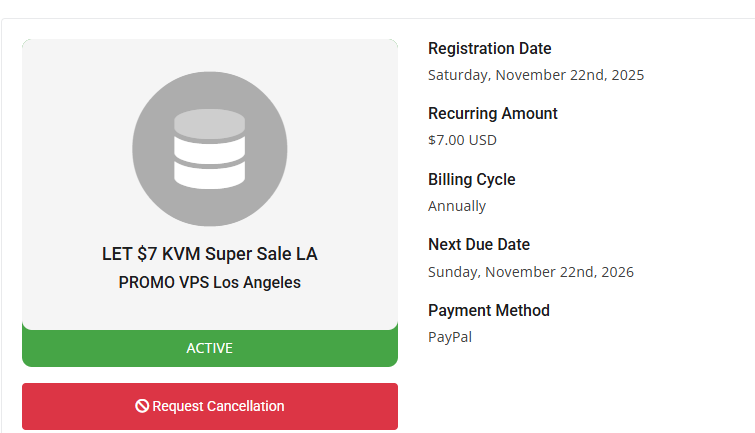
Task: Click the green ACTIVE status bar
Action: click(210, 348)
